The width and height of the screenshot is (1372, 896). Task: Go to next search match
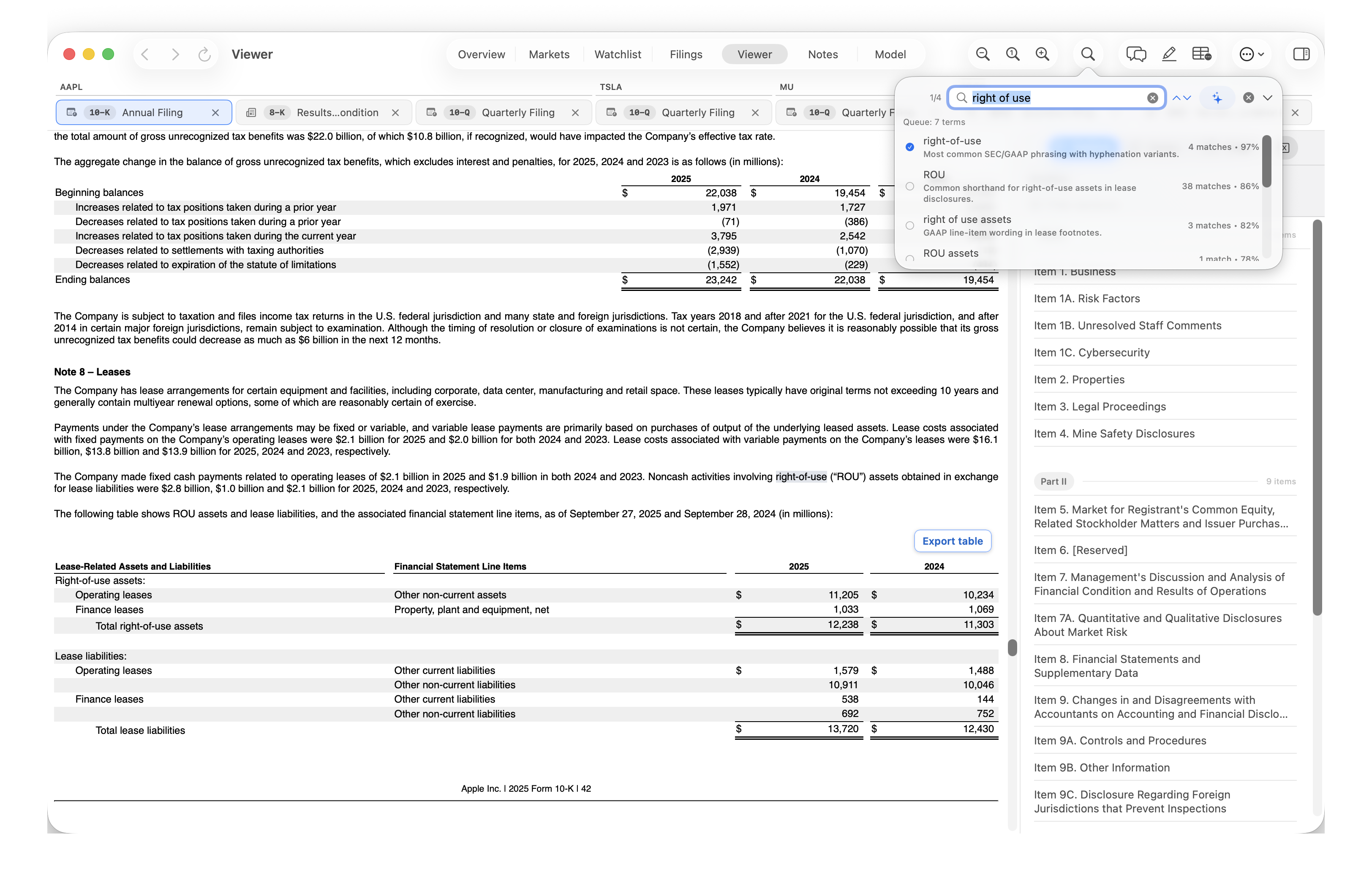coord(1187,98)
